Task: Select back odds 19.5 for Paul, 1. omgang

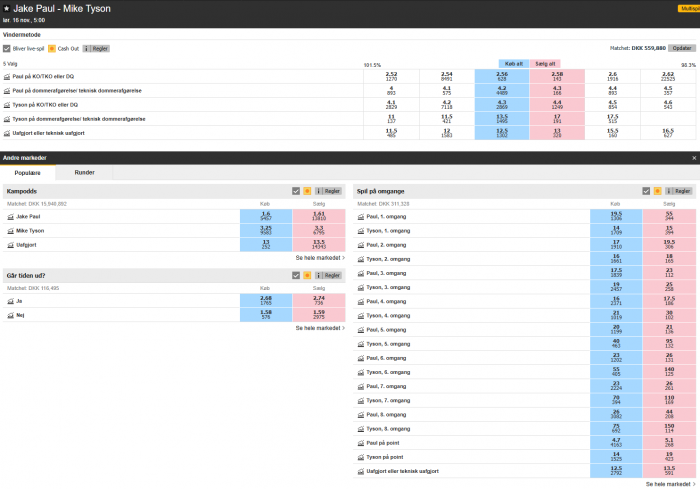Action: pyautogui.click(x=616, y=217)
